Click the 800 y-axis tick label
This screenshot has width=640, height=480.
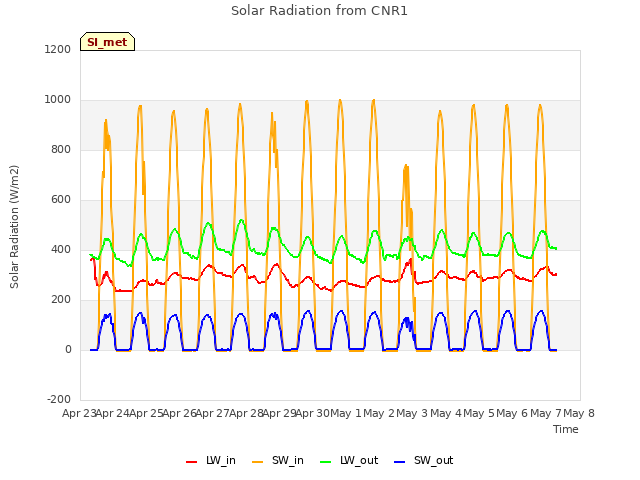pos(61,149)
